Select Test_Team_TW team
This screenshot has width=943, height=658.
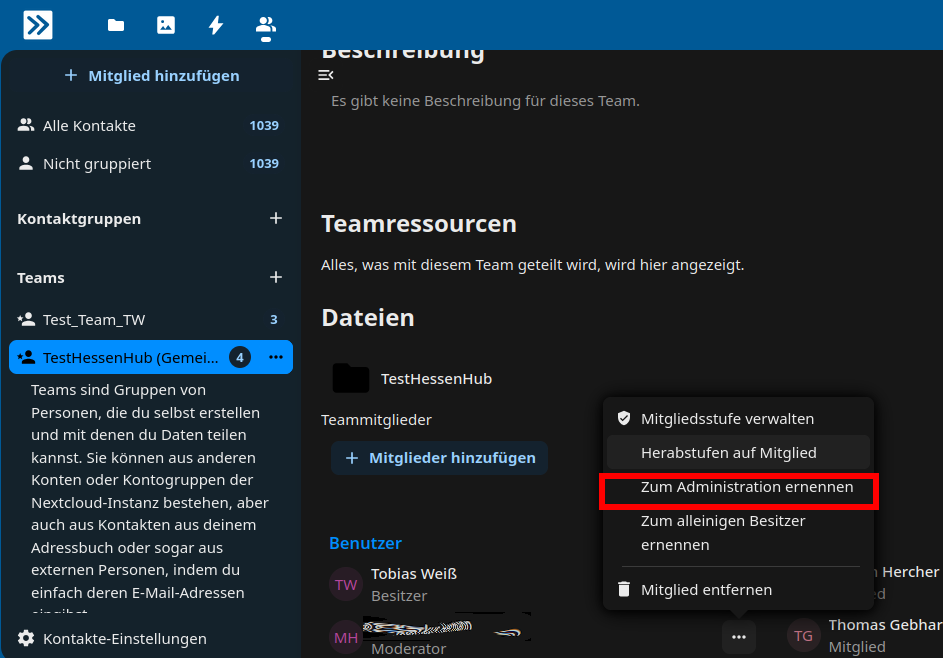94,320
